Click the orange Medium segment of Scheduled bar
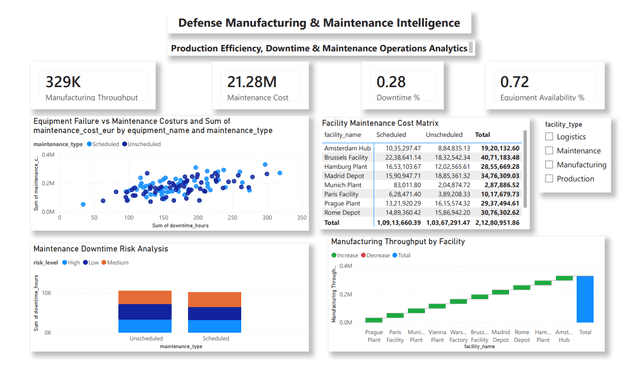 pos(214,299)
